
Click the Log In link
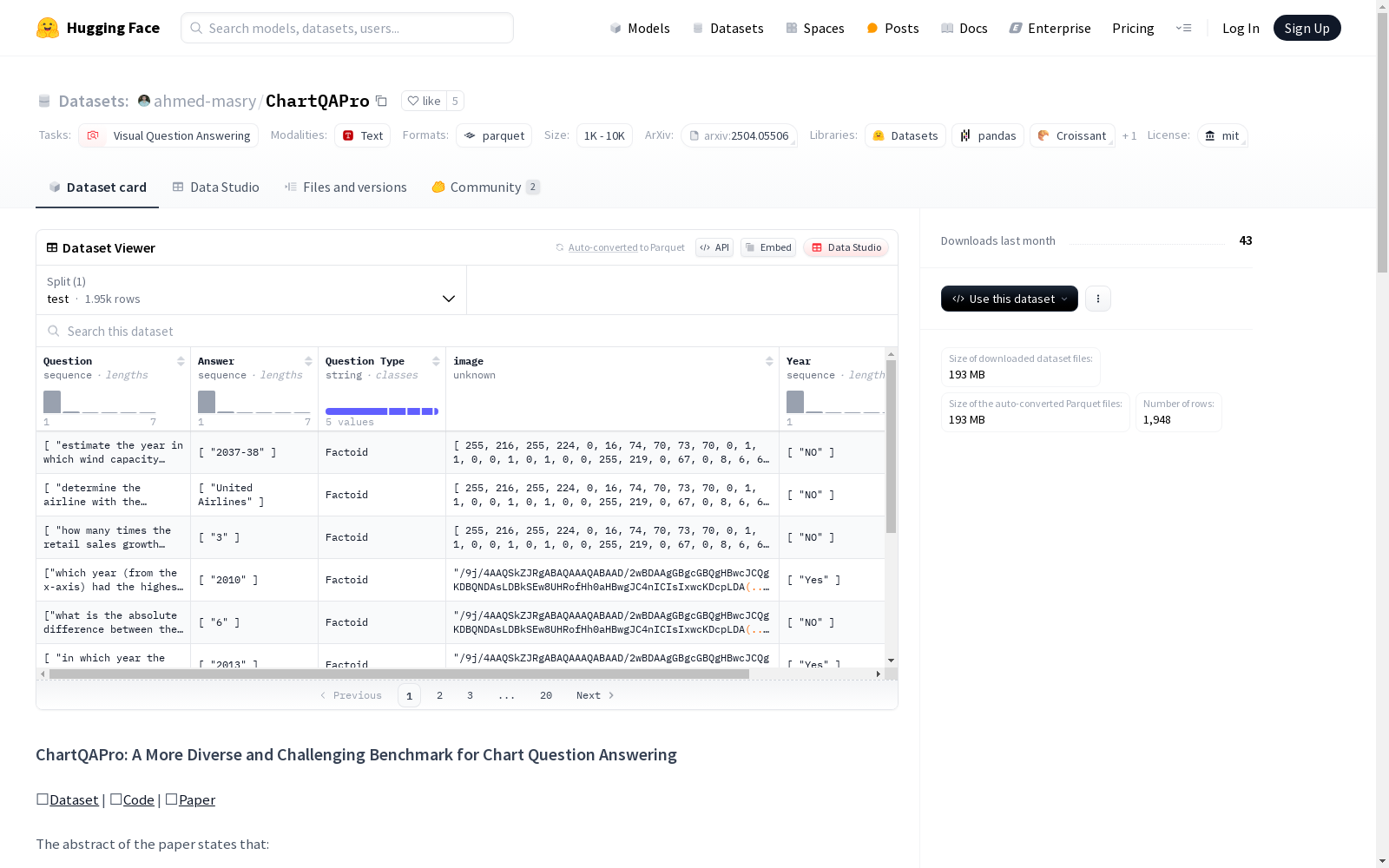1241,28
